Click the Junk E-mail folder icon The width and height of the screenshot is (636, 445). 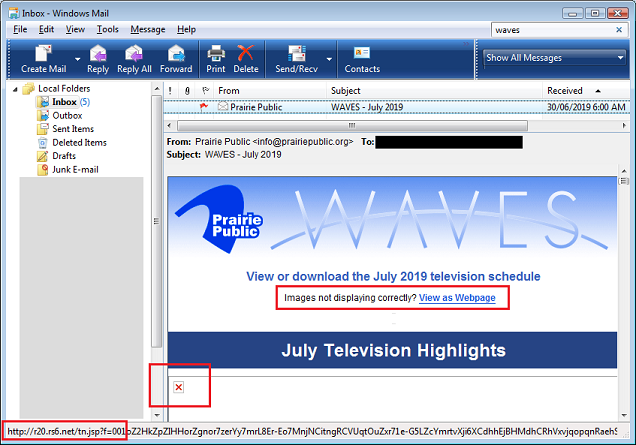point(43,170)
